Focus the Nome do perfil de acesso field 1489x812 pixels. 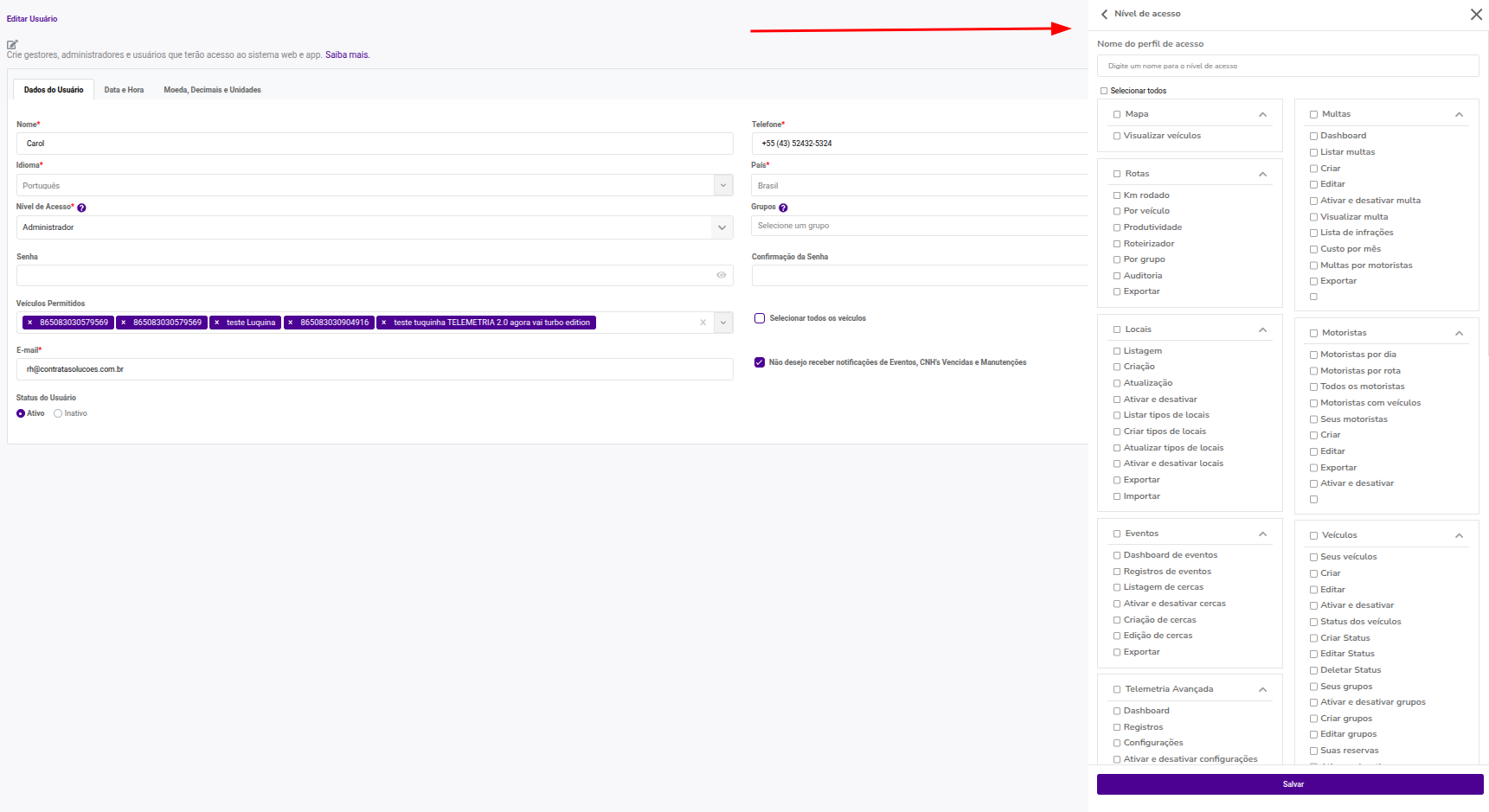pos(1288,66)
